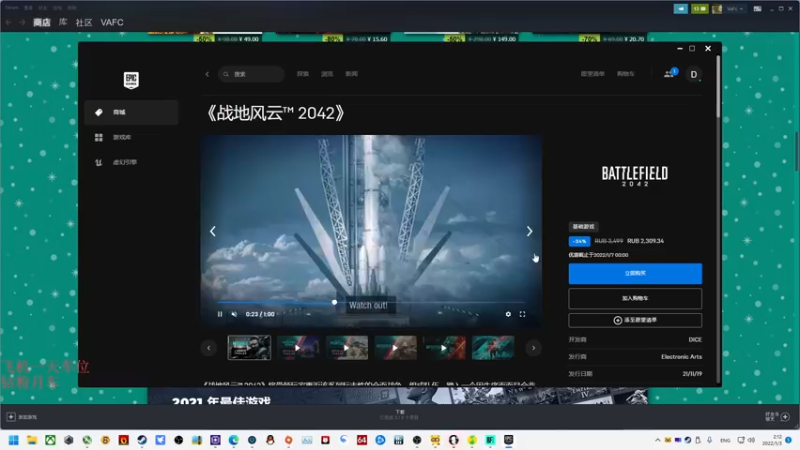
Task: Click Steam forward navigation arrow
Action: coord(22,22)
